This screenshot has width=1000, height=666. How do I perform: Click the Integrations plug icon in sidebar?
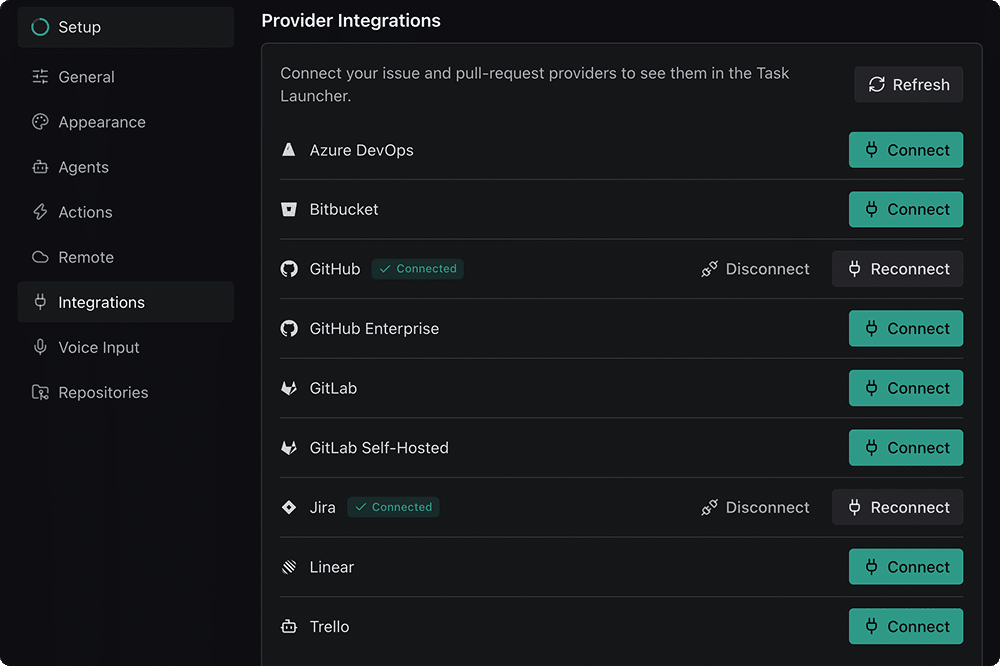40,302
